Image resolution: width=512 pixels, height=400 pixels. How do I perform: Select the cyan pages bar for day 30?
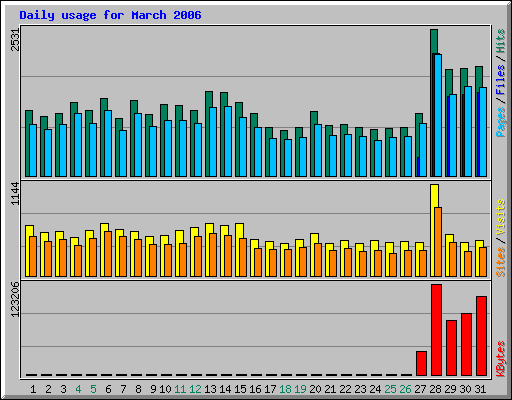point(468,131)
